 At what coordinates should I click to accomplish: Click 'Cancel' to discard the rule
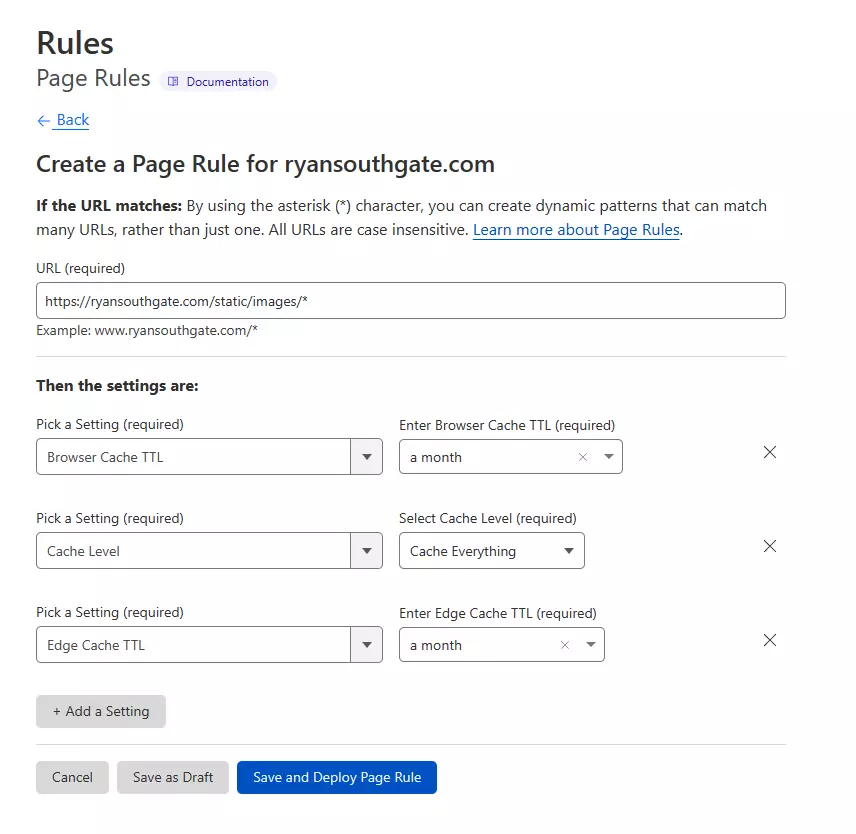point(72,777)
